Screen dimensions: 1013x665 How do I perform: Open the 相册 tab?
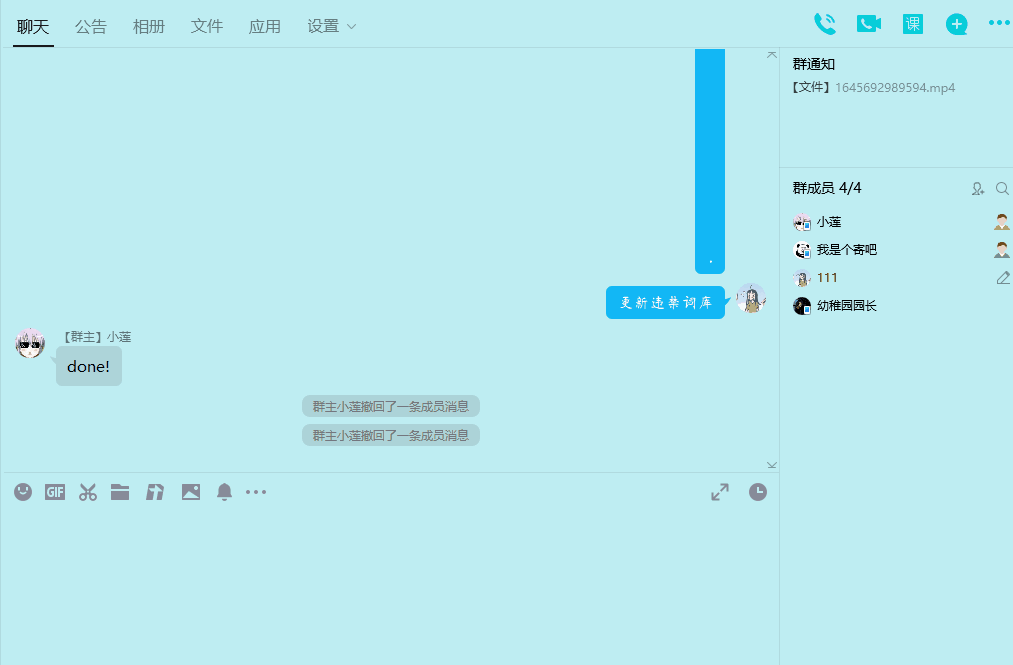tap(149, 26)
